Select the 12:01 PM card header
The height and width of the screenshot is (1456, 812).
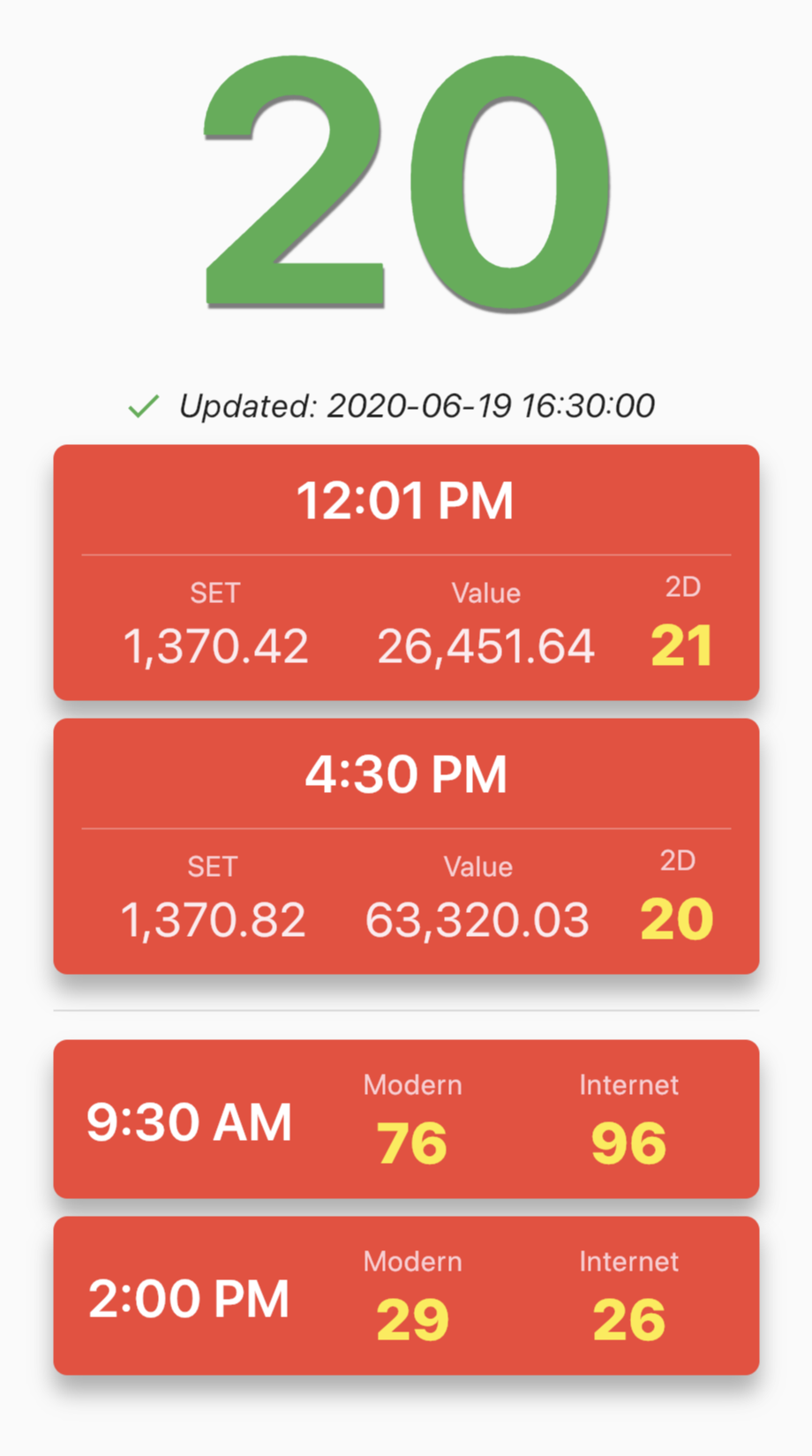coord(405,502)
